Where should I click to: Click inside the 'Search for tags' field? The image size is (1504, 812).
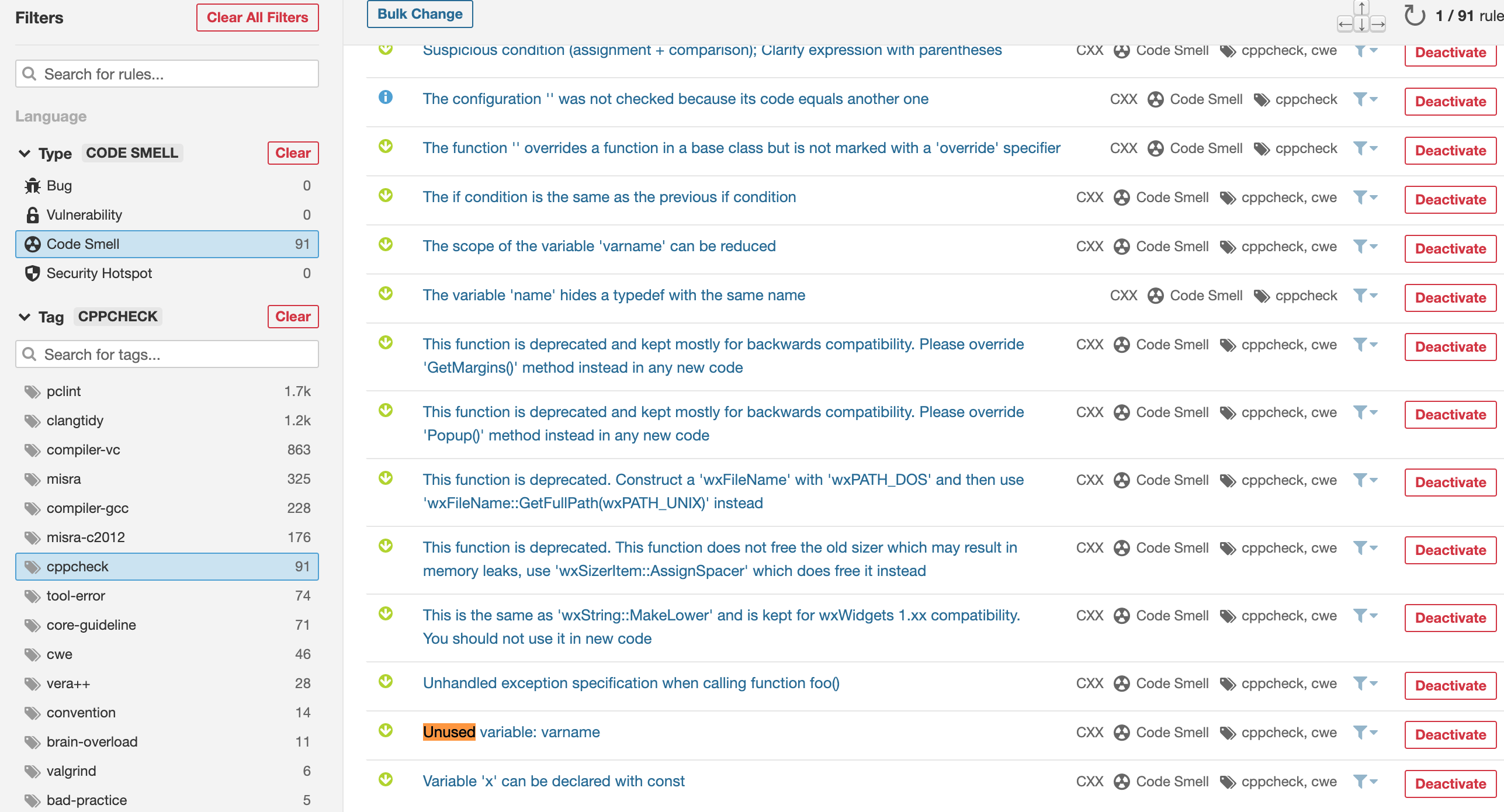click(x=167, y=354)
